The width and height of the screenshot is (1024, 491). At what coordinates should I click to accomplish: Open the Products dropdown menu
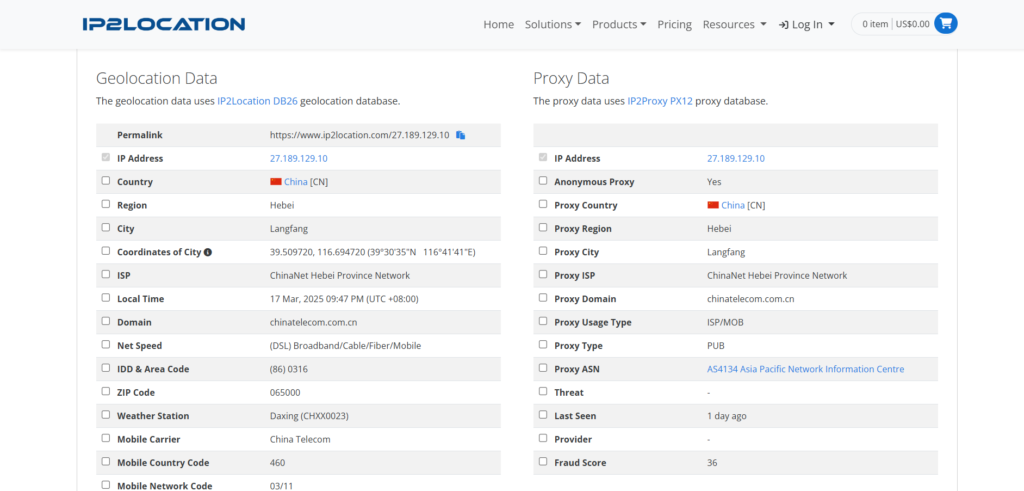[619, 24]
